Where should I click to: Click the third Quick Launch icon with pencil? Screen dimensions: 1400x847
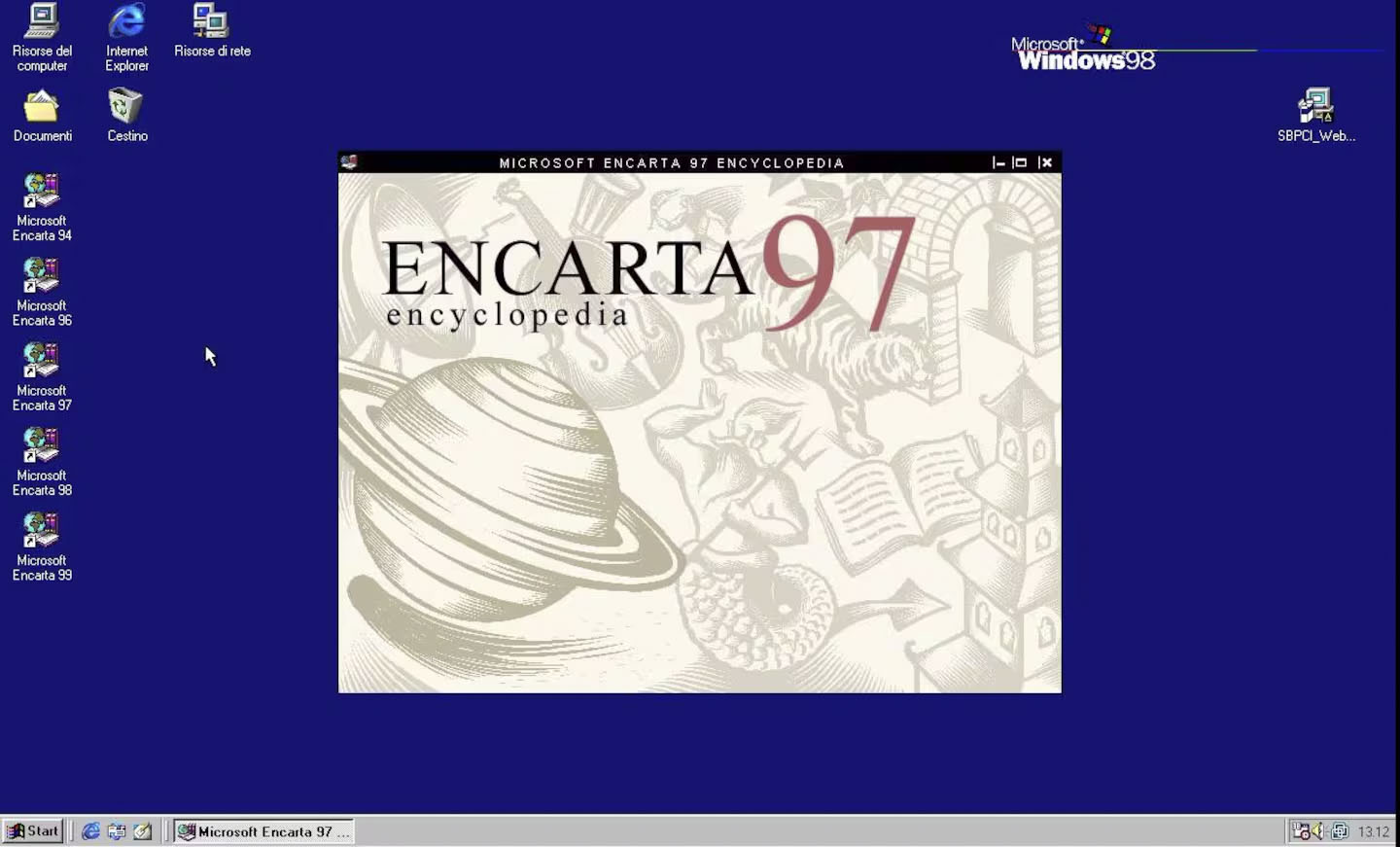click(143, 831)
